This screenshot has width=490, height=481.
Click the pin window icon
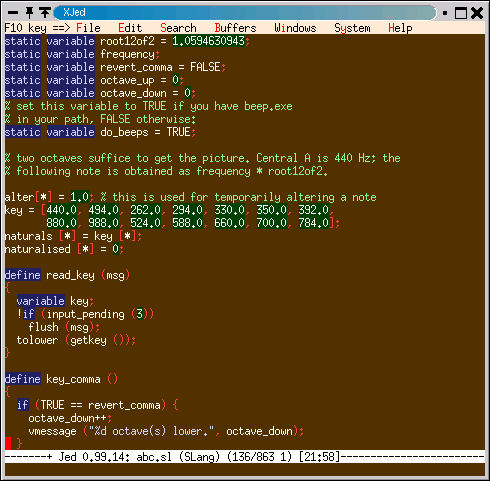(x=29, y=13)
